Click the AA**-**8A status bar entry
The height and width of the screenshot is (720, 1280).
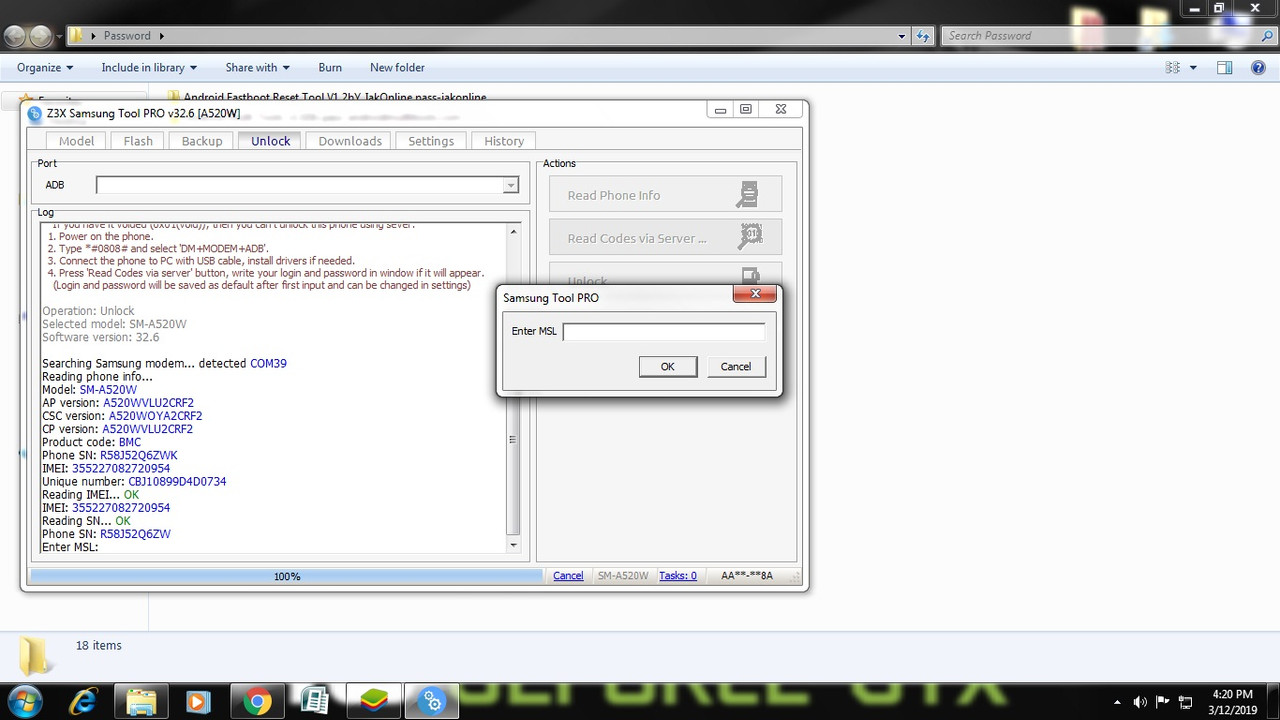(747, 576)
